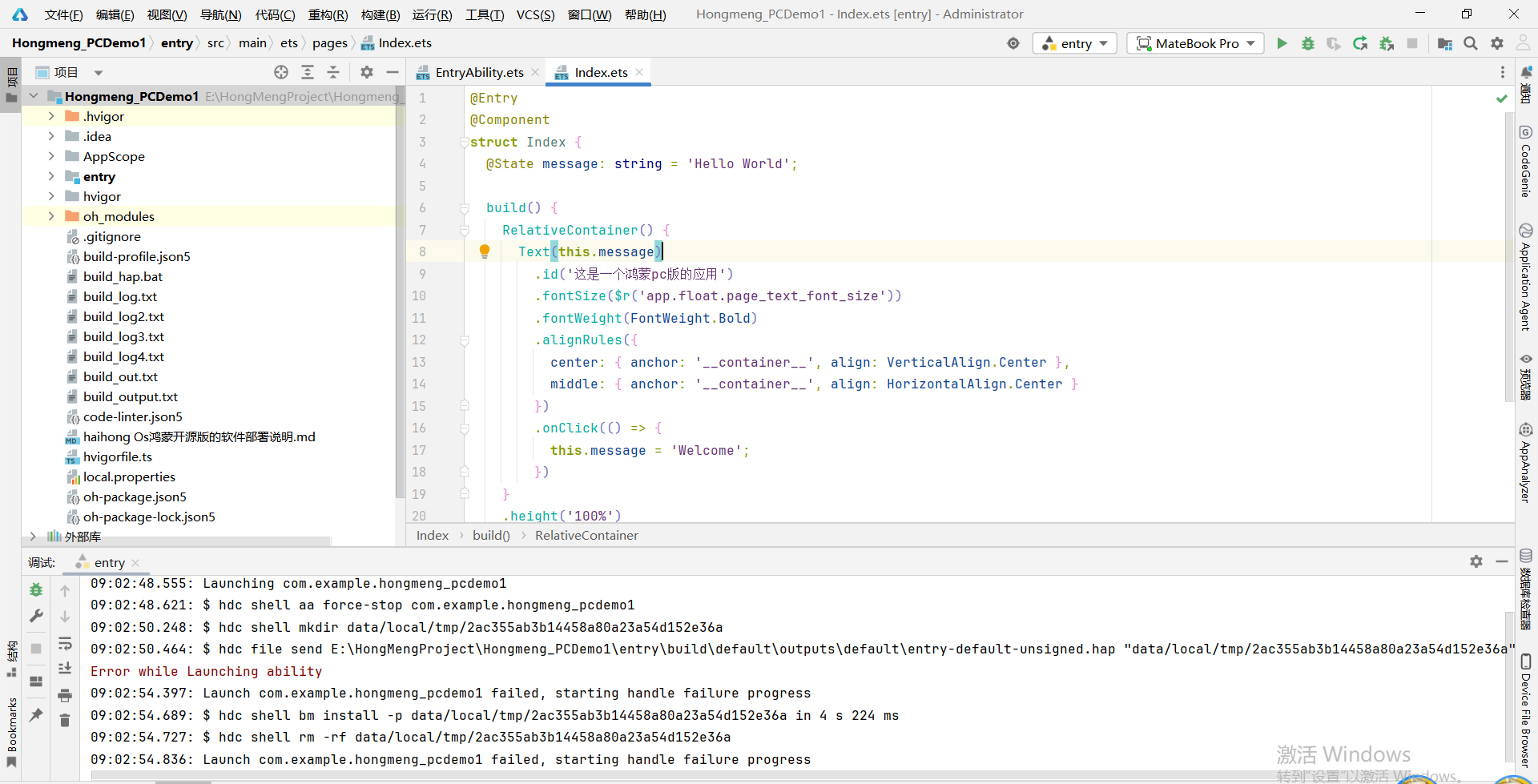Open Application Agent tool window
This screenshot has height=784, width=1538.
(x=1526, y=277)
